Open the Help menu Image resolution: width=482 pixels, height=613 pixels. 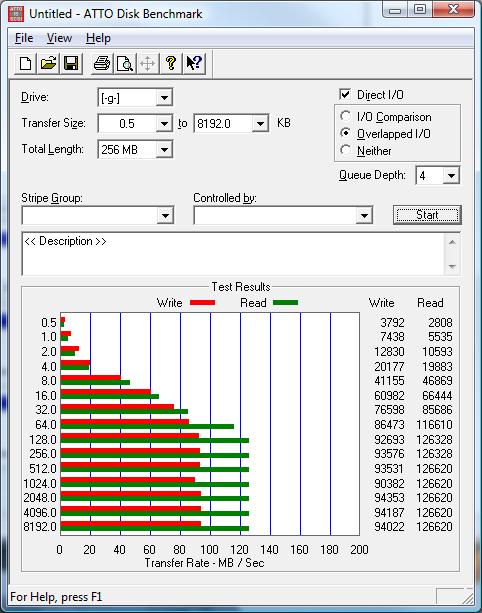coord(98,38)
